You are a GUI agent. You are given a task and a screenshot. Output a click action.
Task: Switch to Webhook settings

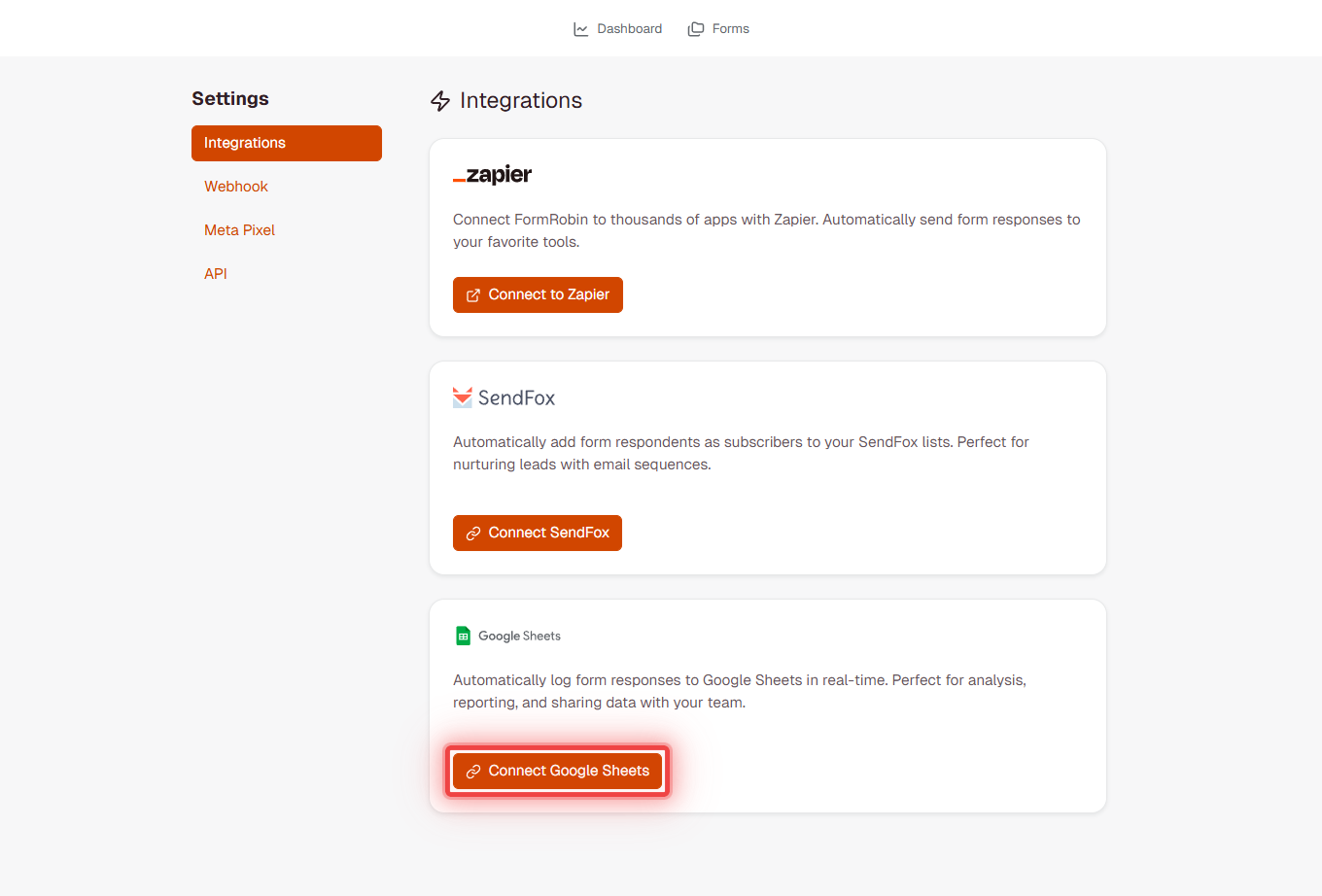coord(236,186)
